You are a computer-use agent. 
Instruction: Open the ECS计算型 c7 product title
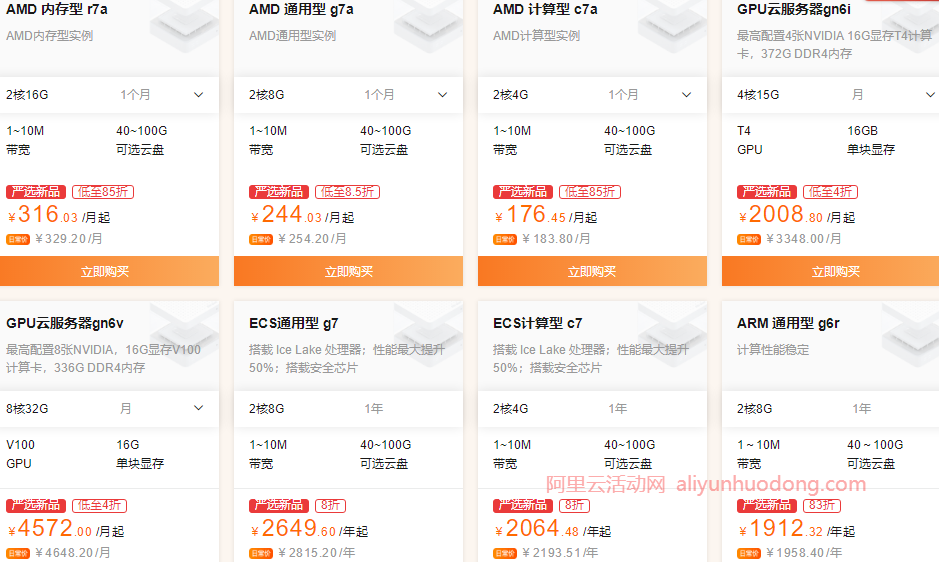point(537,323)
